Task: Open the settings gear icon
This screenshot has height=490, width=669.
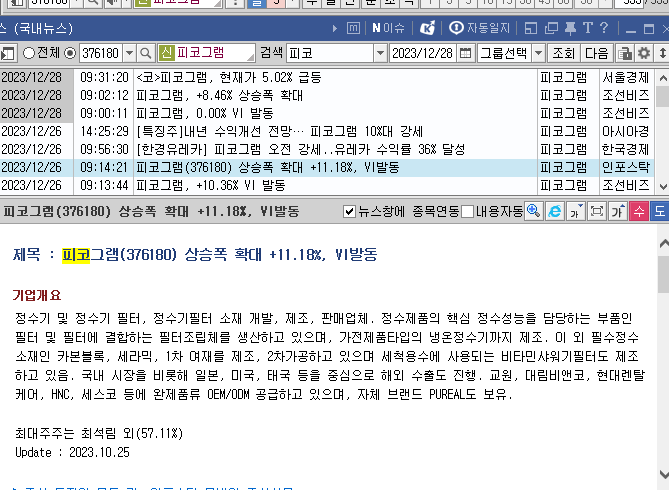Action: [x=643, y=53]
